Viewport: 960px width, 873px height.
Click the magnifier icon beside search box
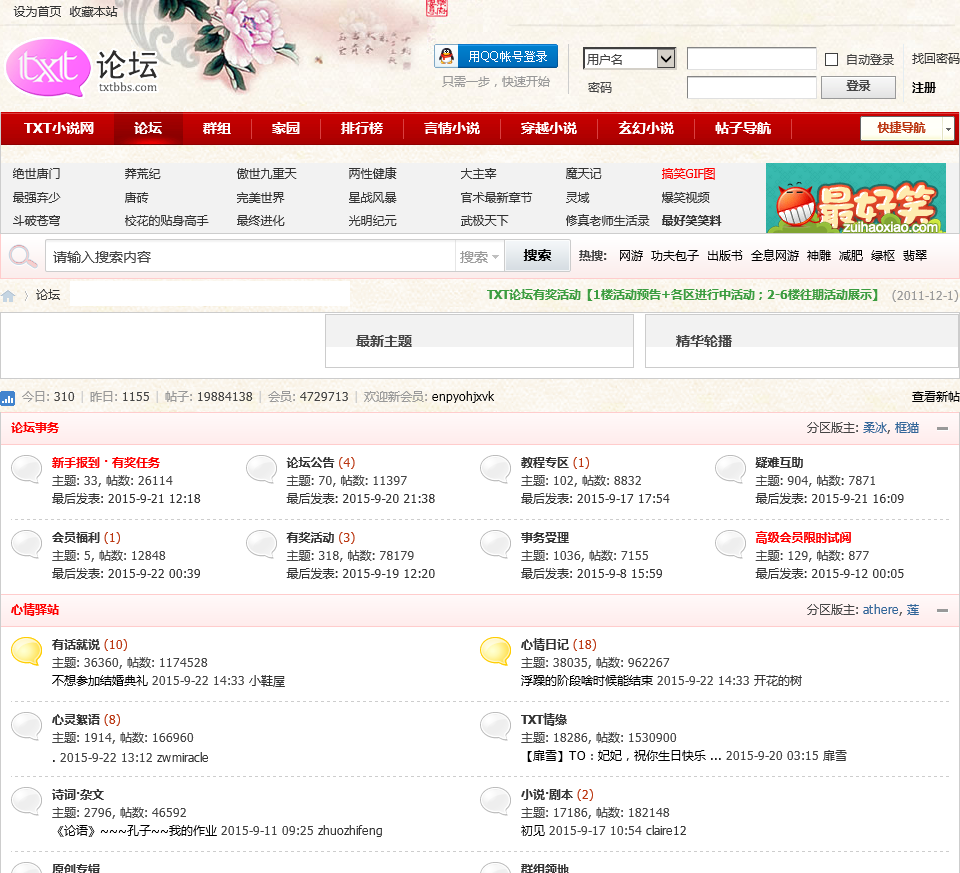pos(22,256)
